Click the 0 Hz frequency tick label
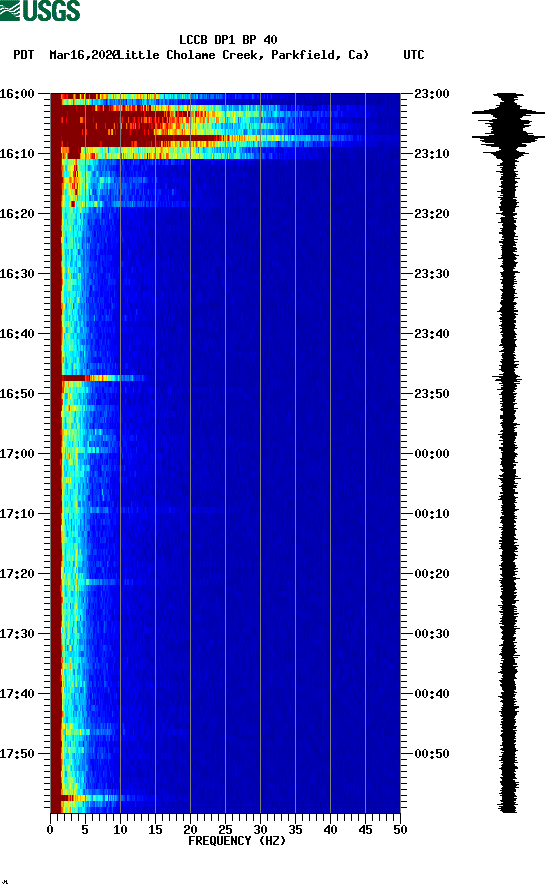Image resolution: width=552 pixels, height=893 pixels. (x=50, y=830)
